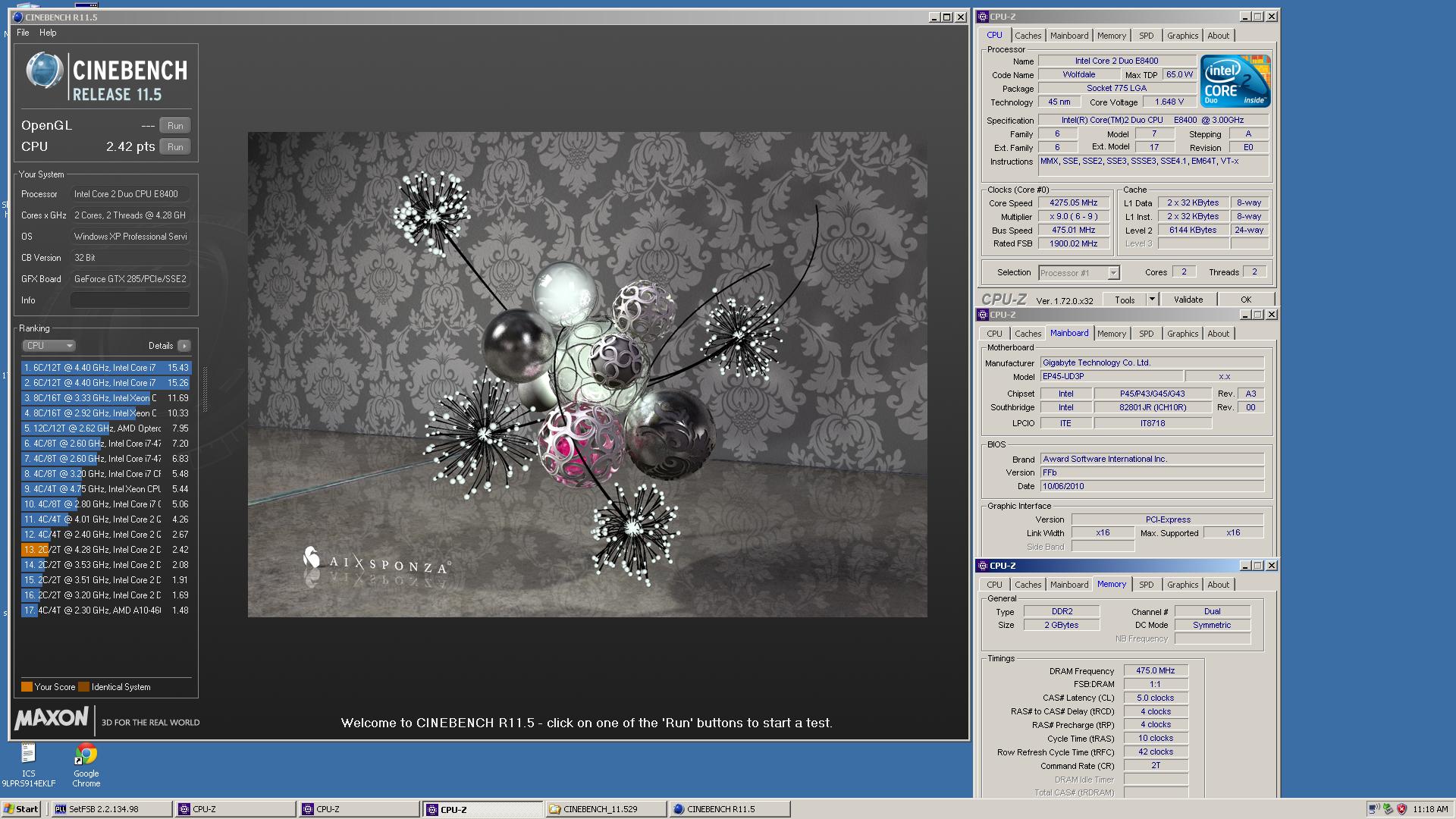Select ranking row 3 Xeon 3.33 GHz
The height and width of the screenshot is (819, 1456).
[106, 398]
